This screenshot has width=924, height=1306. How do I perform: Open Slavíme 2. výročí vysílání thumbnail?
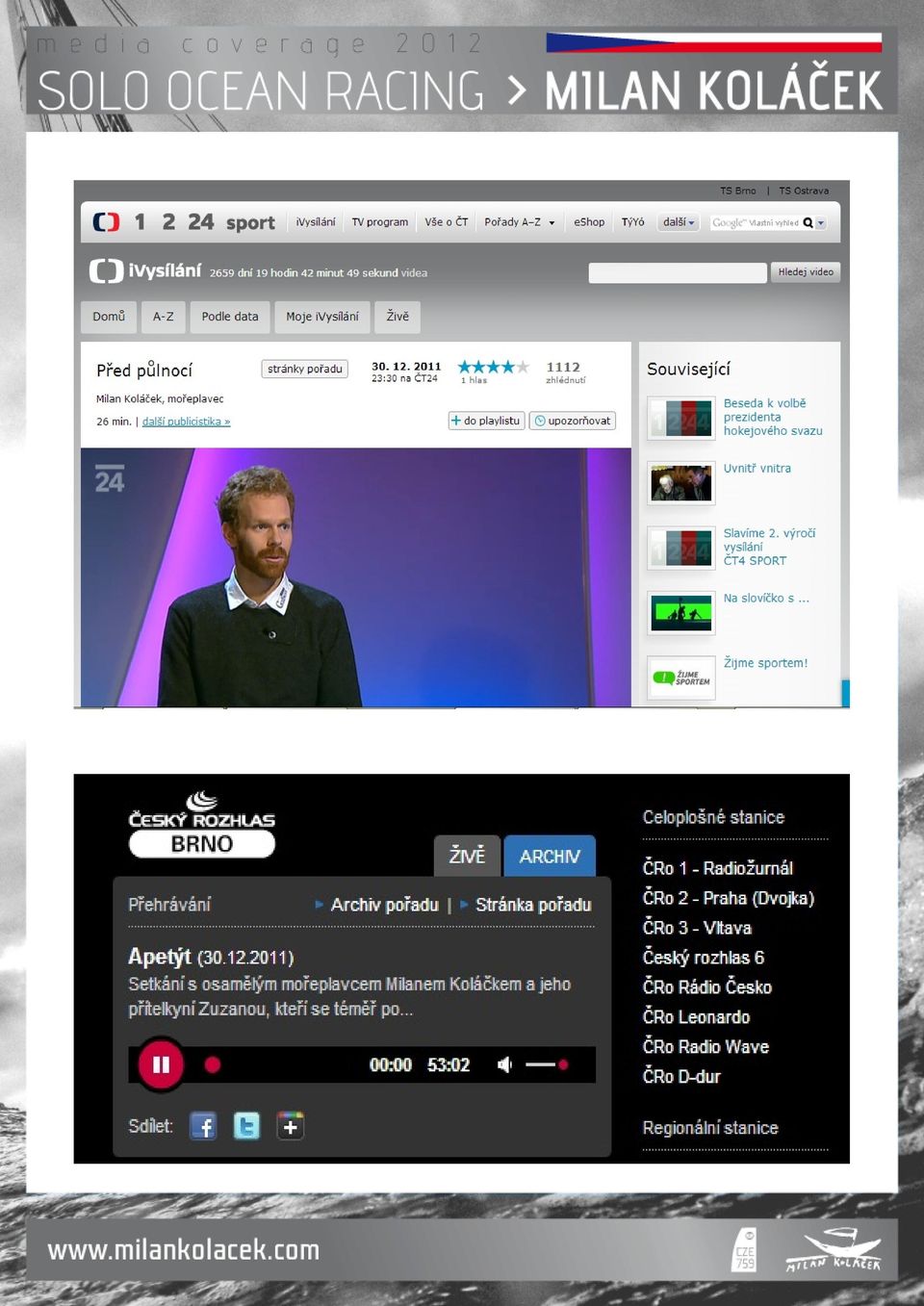pos(681,548)
